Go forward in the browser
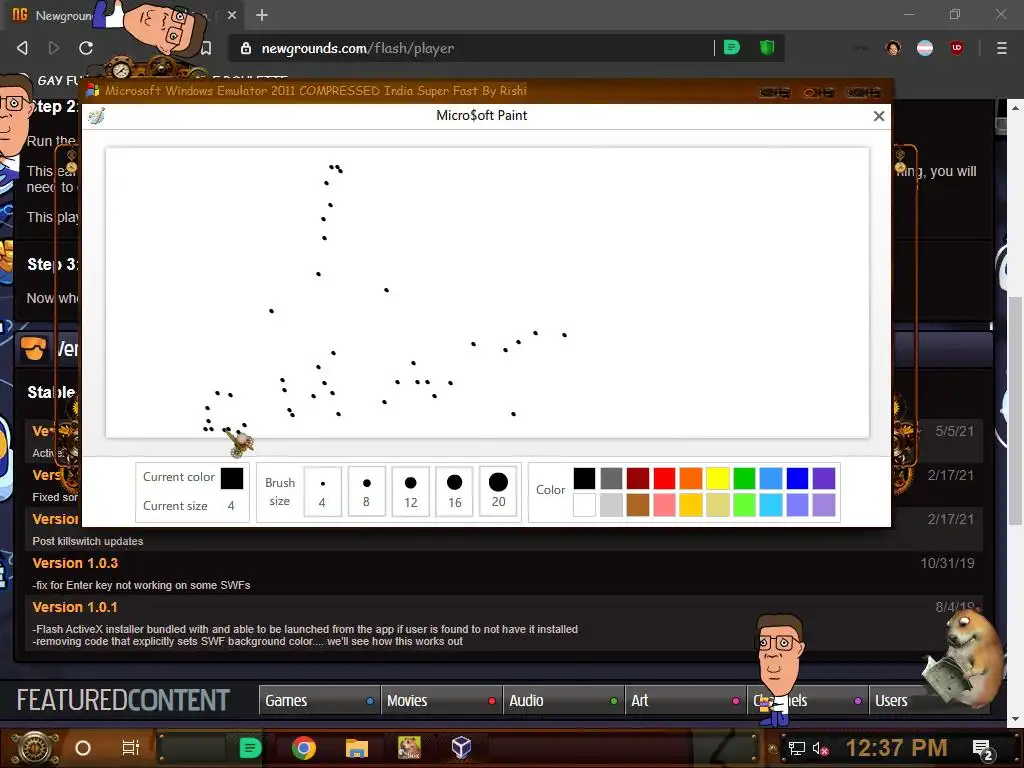The image size is (1024, 768). click(54, 48)
